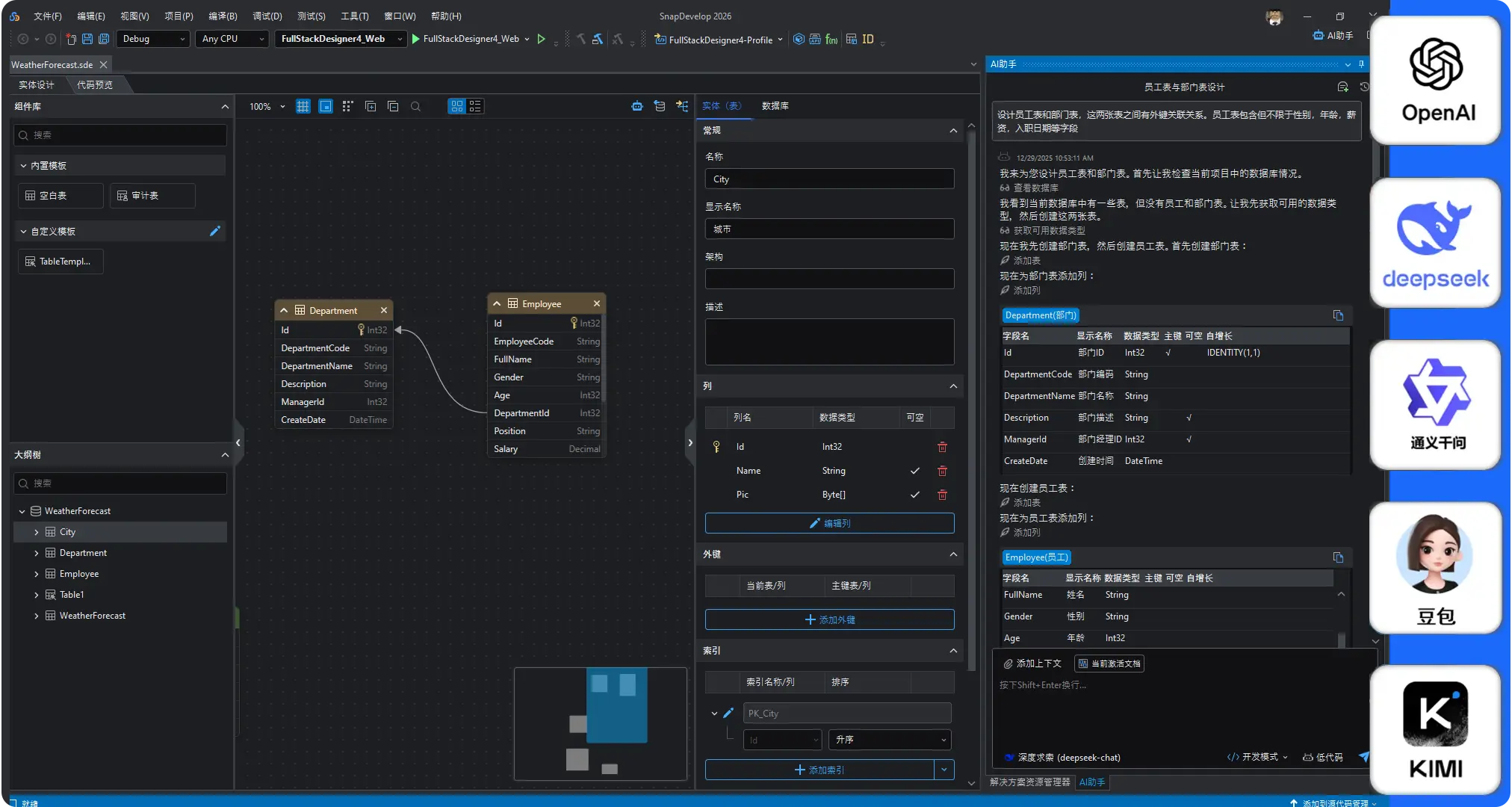Open the Debug configuration dropdown
1512x807 pixels.
pos(153,39)
